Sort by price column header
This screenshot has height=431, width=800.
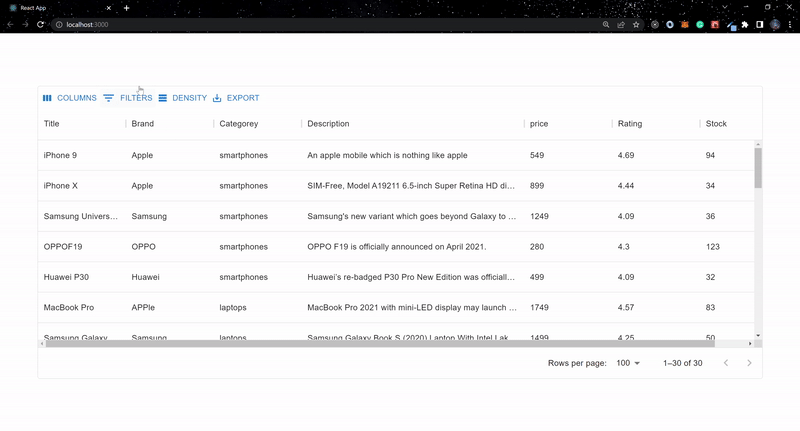[539, 123]
